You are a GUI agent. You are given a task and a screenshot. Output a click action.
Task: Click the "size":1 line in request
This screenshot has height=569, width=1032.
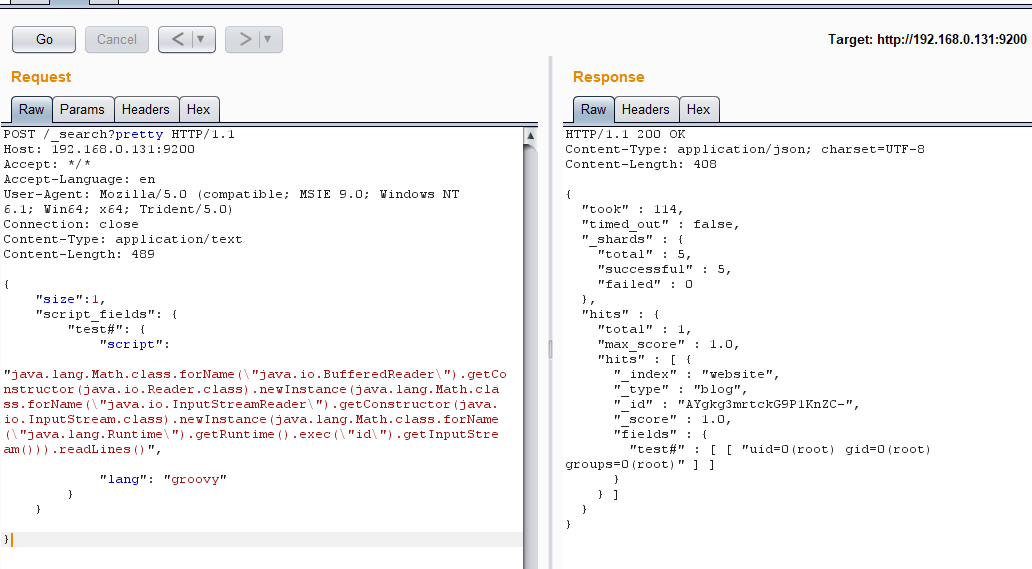pos(70,299)
